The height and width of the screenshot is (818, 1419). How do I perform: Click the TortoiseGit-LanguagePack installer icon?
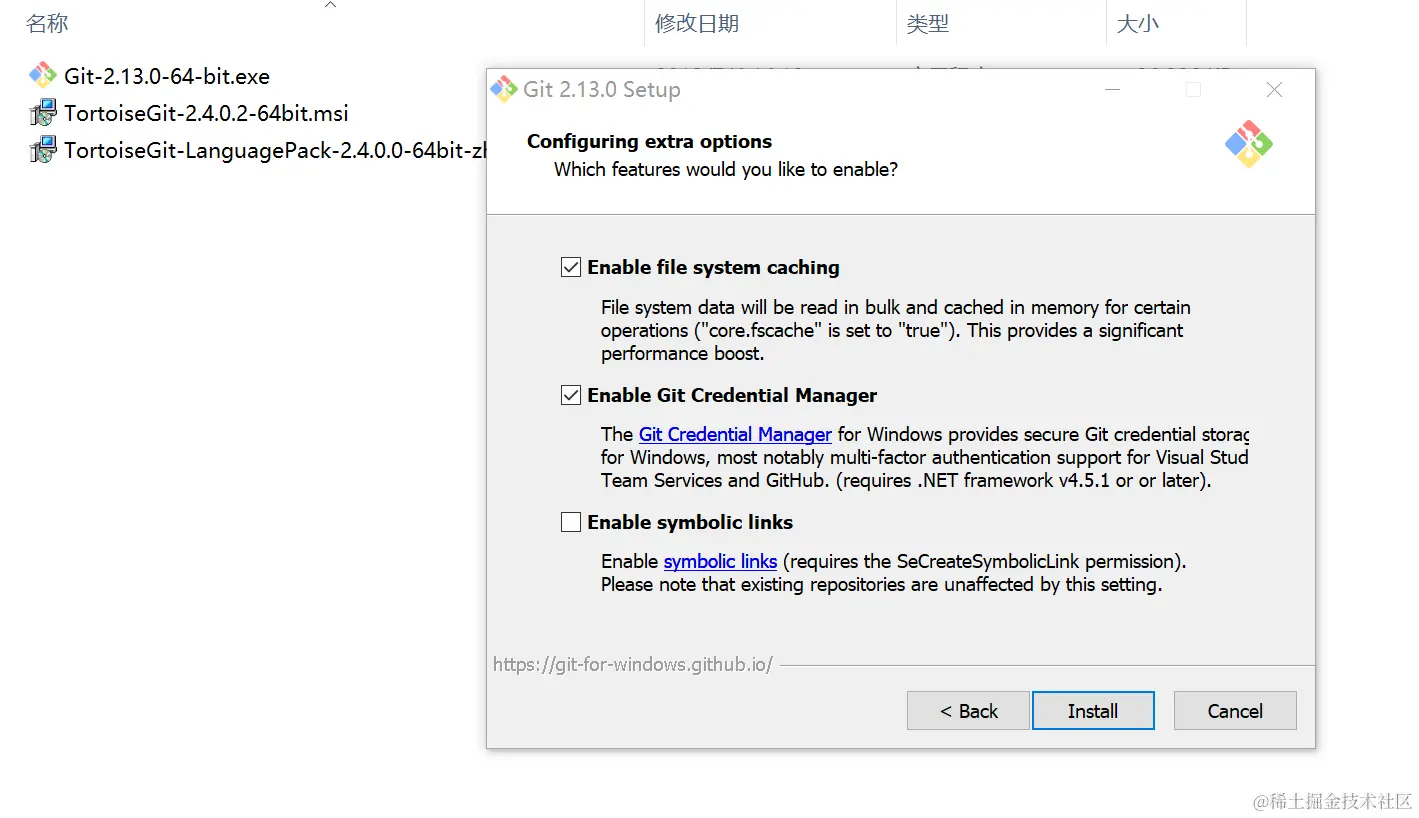42,151
